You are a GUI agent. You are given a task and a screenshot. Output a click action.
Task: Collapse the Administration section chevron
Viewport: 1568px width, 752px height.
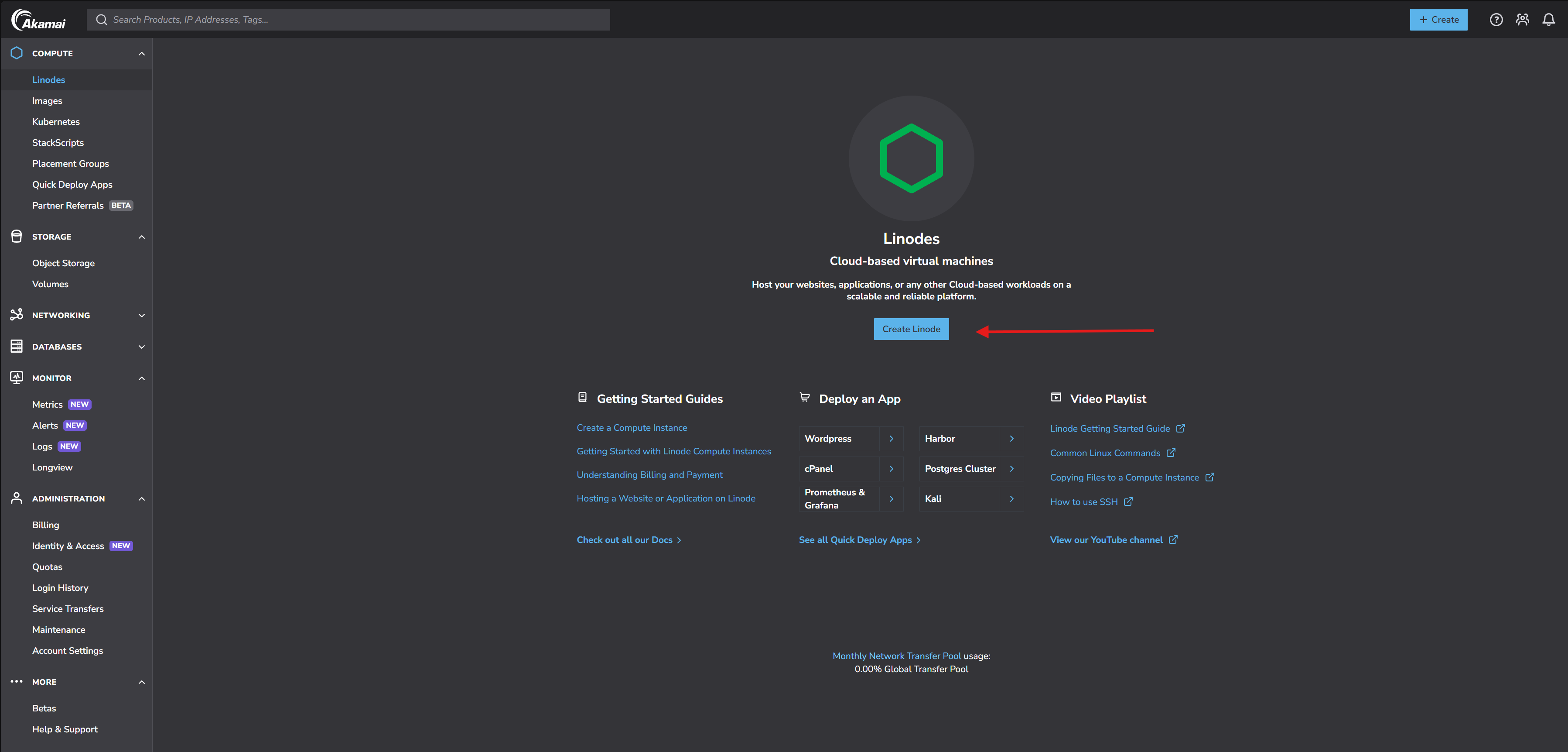pyautogui.click(x=141, y=499)
